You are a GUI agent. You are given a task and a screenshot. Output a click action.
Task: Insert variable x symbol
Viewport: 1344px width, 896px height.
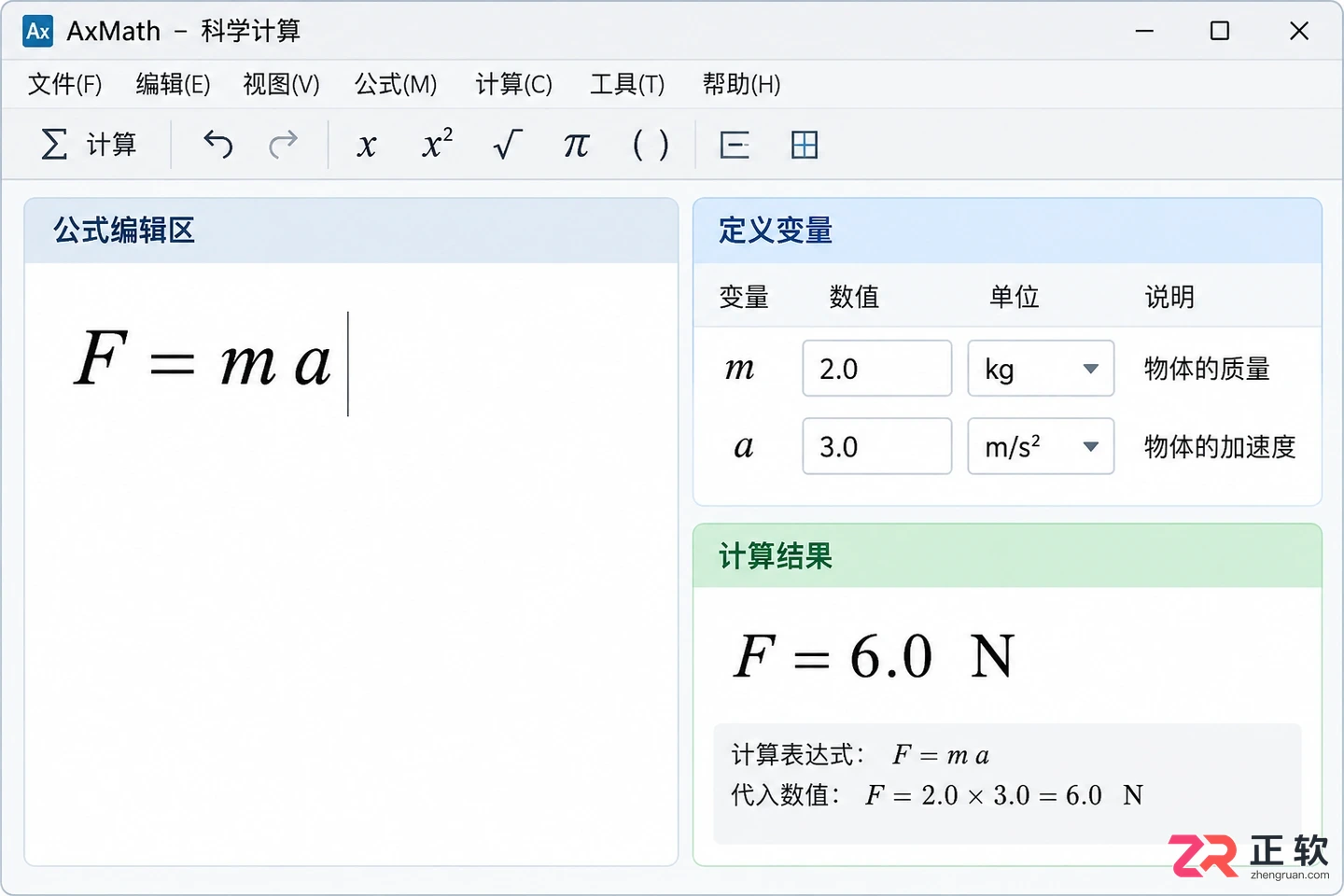(367, 146)
